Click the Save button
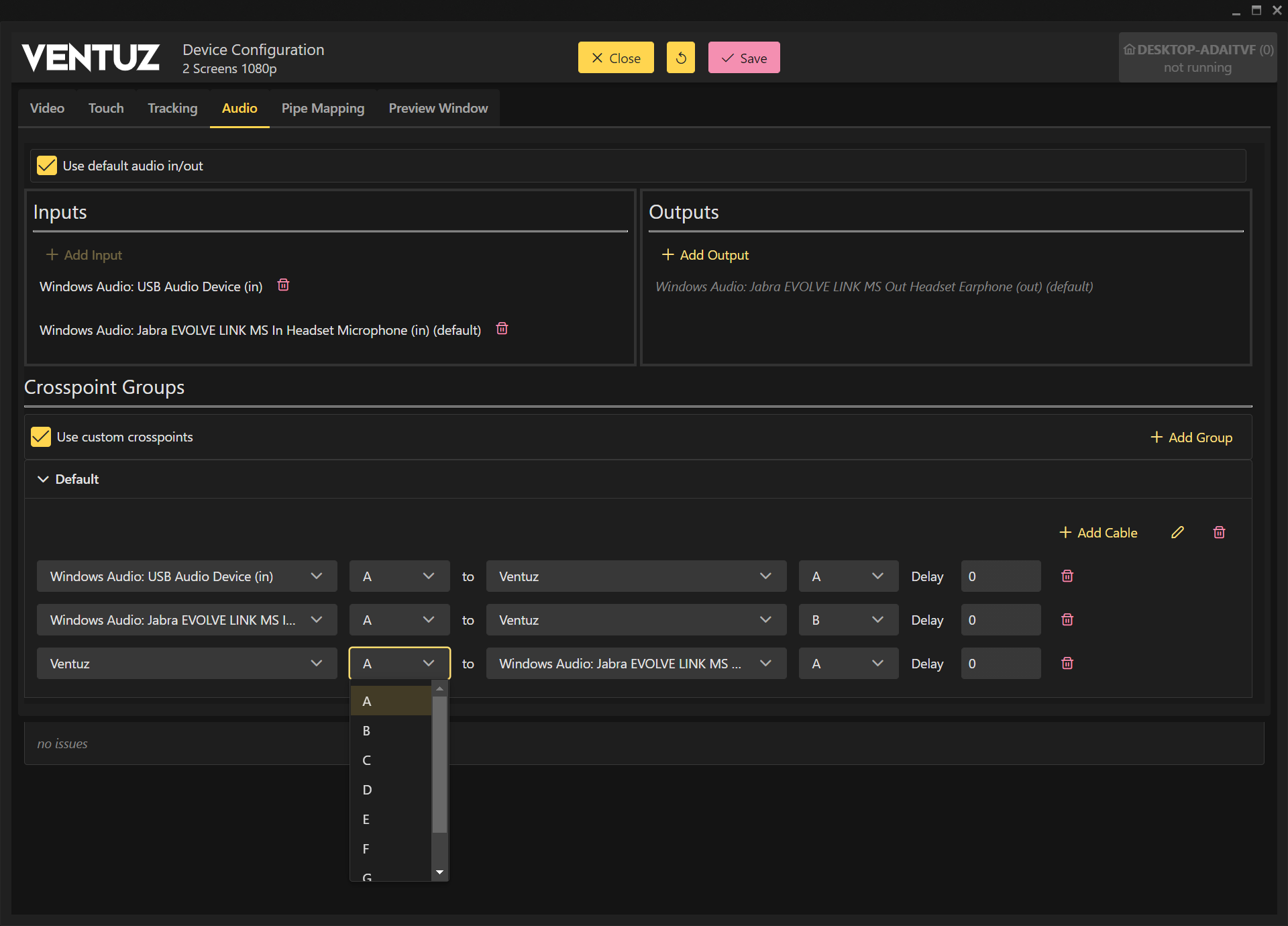The height and width of the screenshot is (926, 1288). 743,58
